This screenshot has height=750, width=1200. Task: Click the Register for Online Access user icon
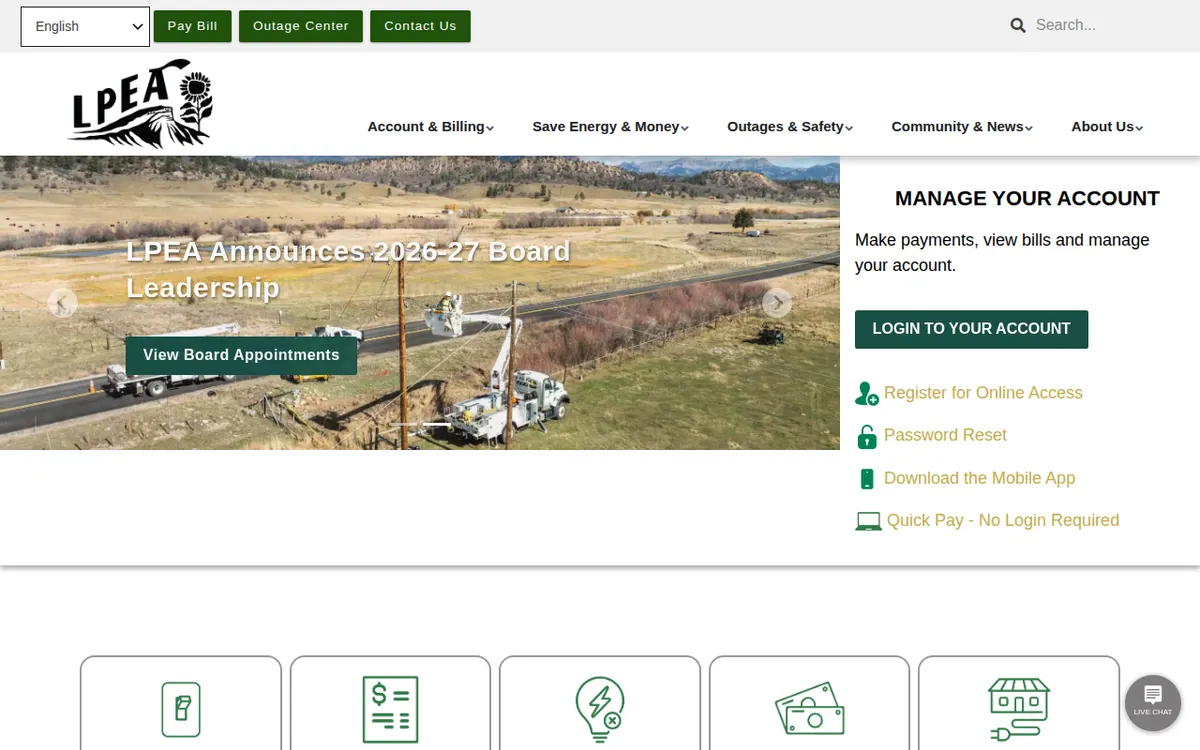tap(867, 393)
